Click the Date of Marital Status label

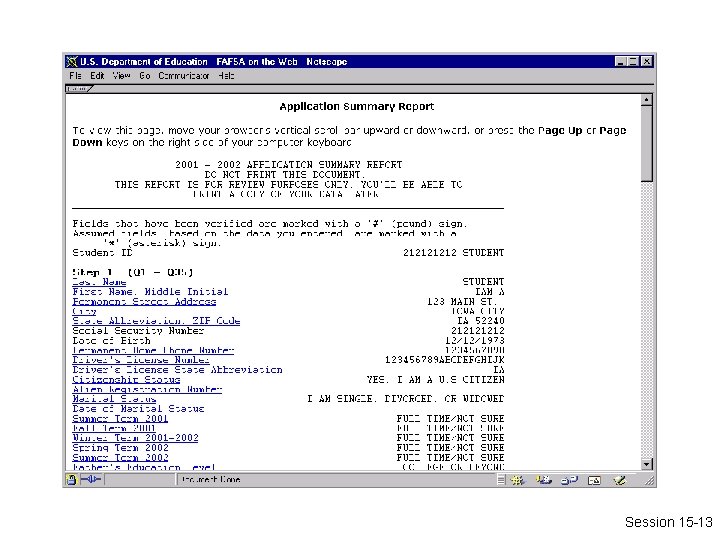click(138, 409)
